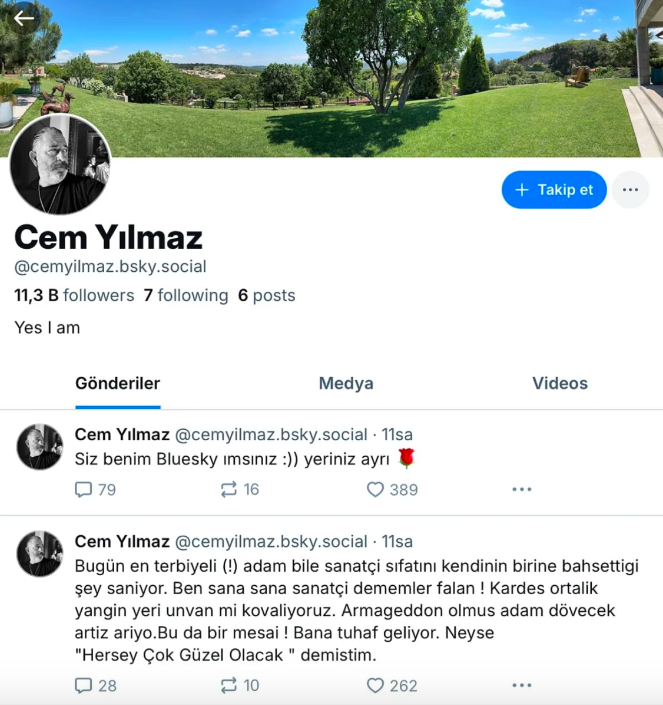Switch to the Videos tab
The width and height of the screenshot is (663, 705).
click(560, 384)
